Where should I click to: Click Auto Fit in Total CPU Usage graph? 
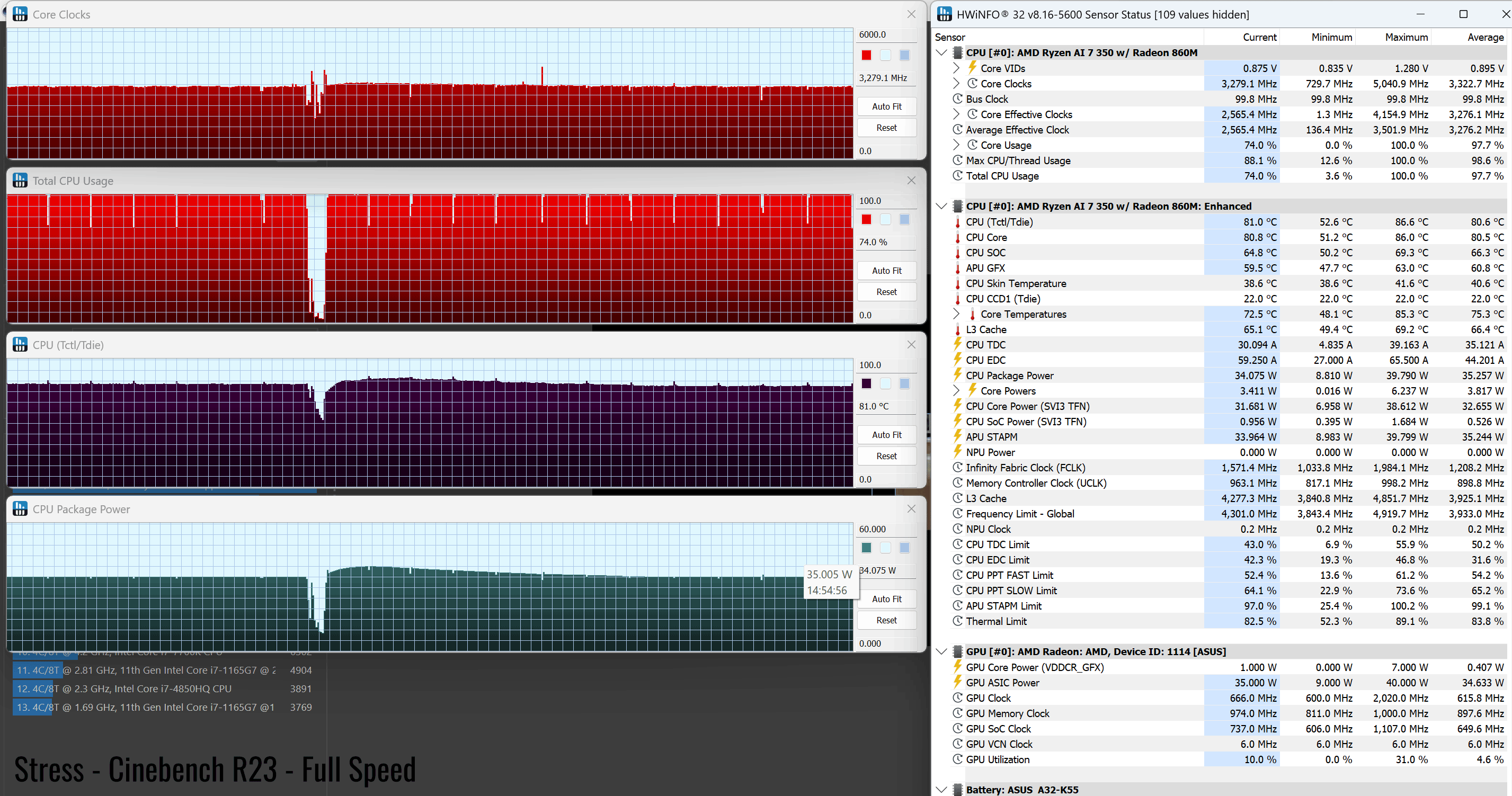pyautogui.click(x=886, y=271)
